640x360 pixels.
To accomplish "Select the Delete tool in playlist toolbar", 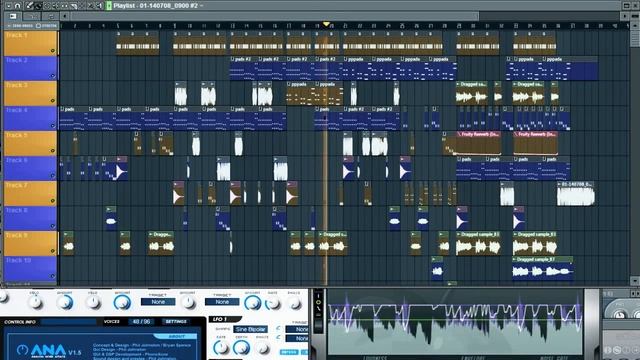I will tap(47, 6).
